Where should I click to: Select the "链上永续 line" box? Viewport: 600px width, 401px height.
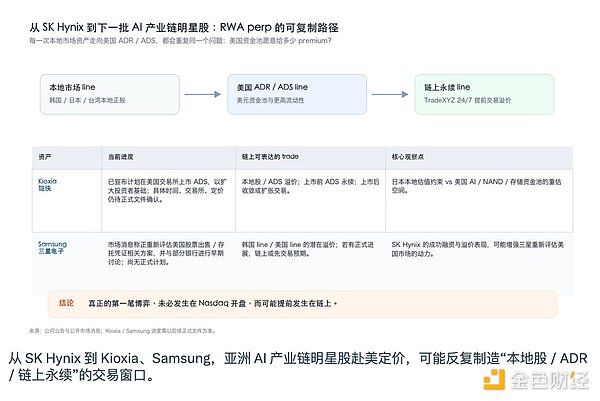click(484, 94)
